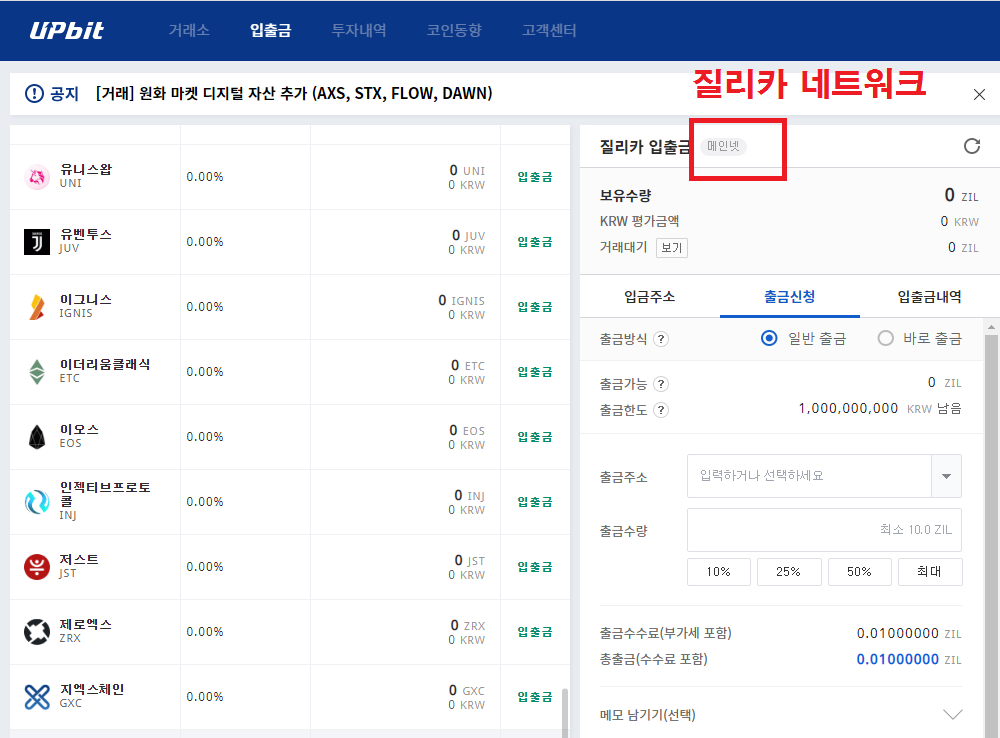Click 입출금 link for 인젝티브프로토콜 INJ
1000x738 pixels.
(x=534, y=502)
